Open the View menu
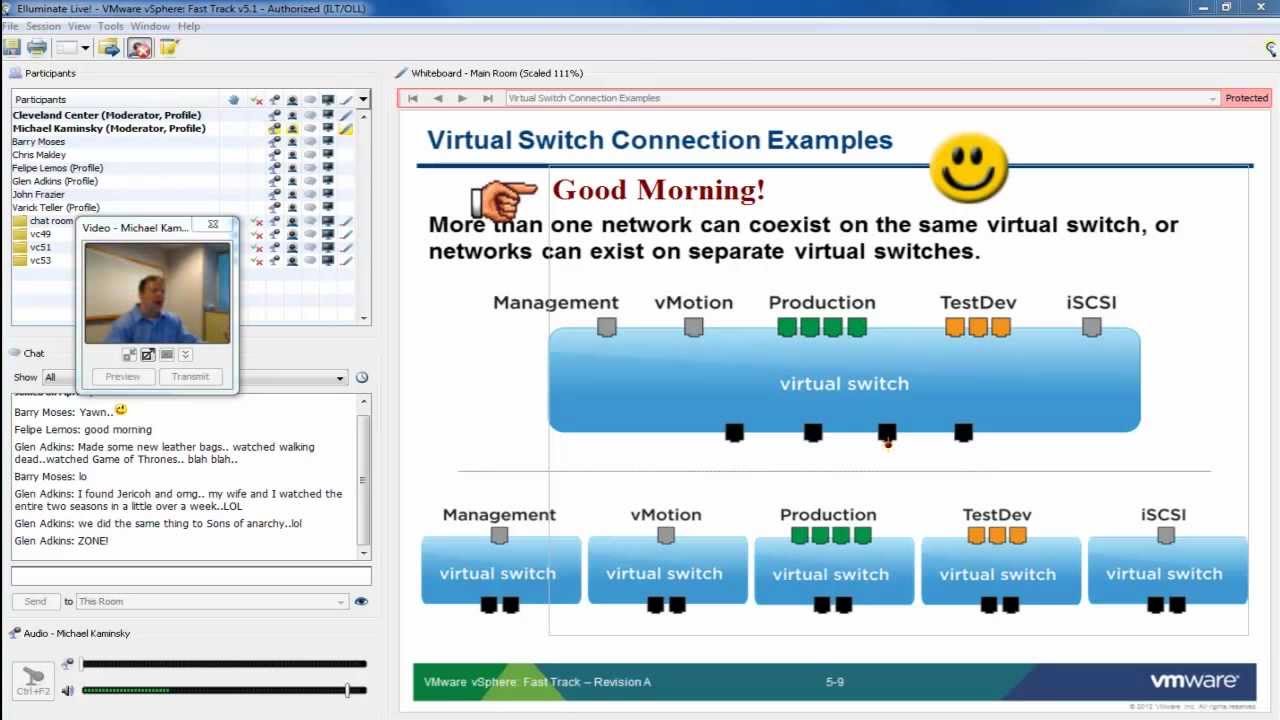 79,26
